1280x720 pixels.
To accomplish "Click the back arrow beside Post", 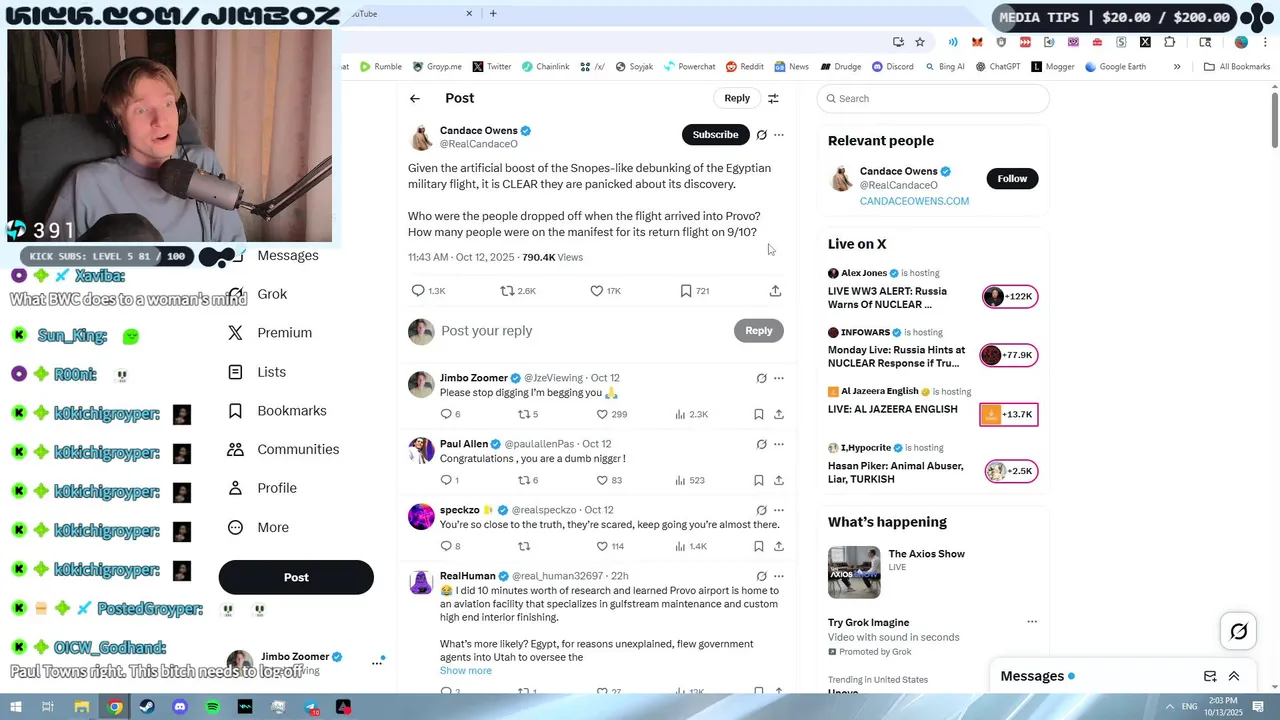I will click(x=415, y=98).
